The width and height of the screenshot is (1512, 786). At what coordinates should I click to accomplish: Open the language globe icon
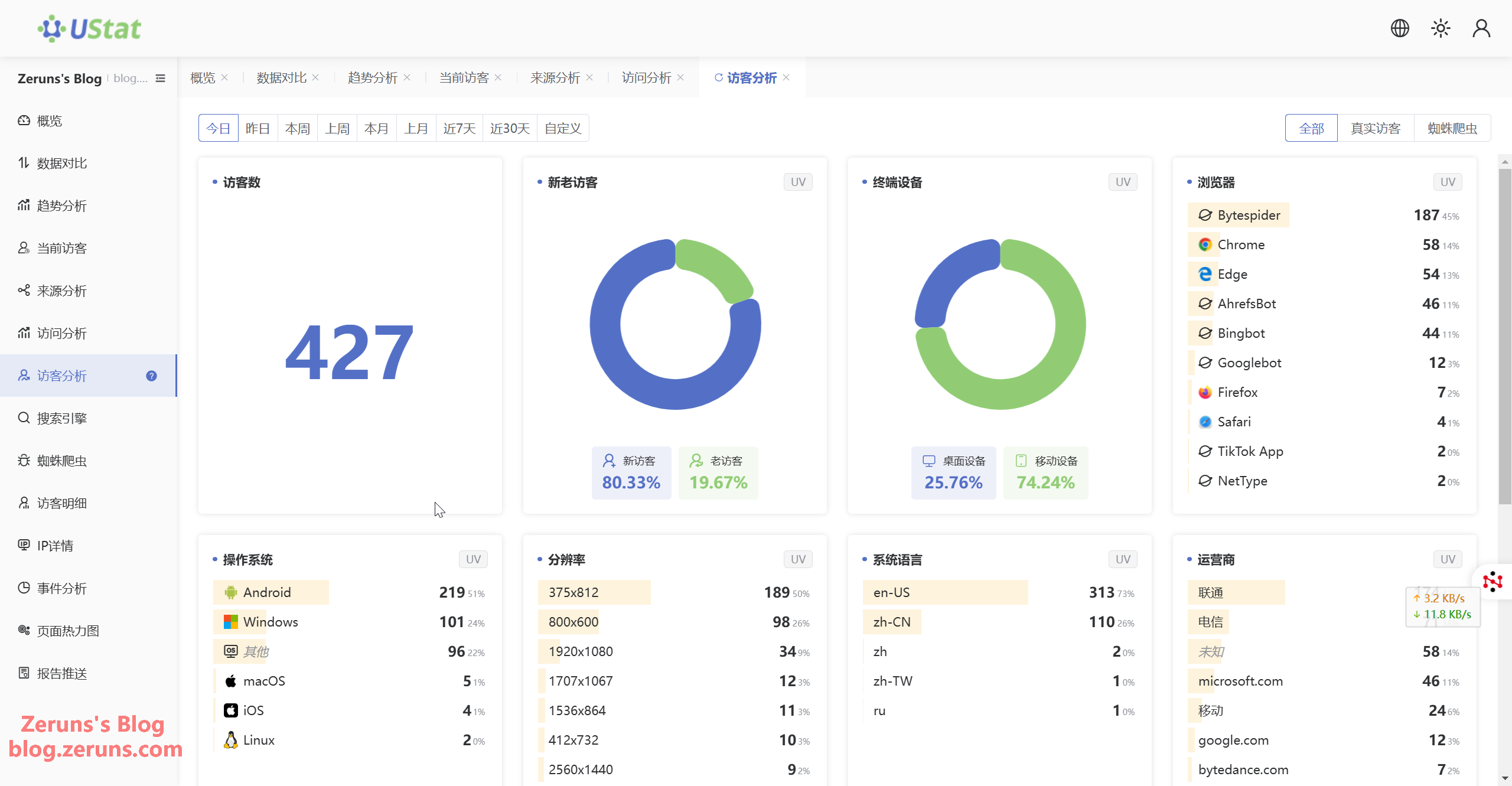1400,28
